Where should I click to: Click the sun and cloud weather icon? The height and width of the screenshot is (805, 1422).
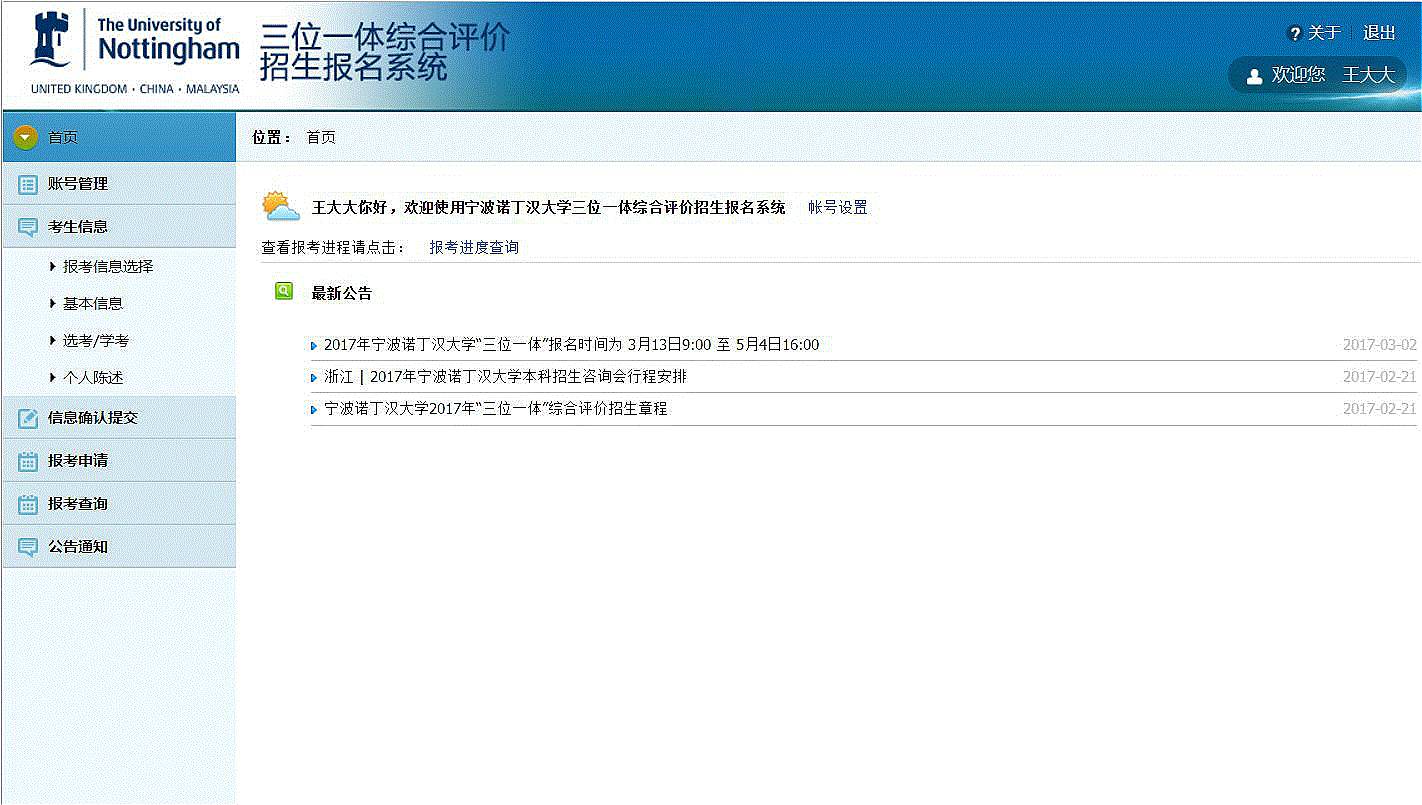click(x=281, y=207)
